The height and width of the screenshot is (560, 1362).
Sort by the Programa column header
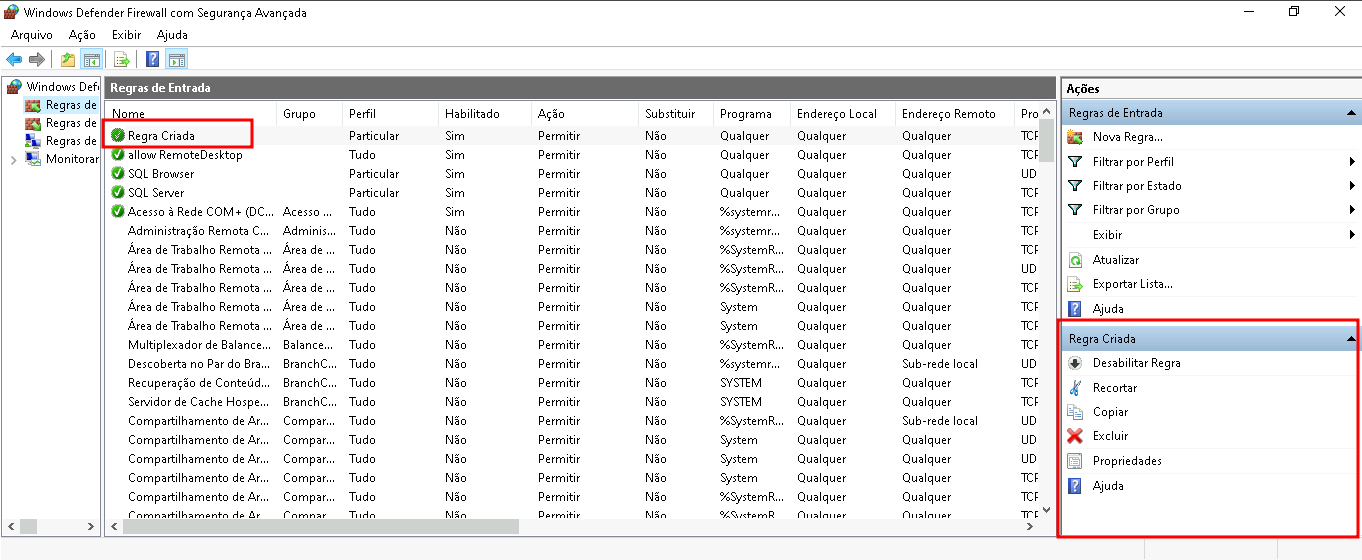tap(752, 113)
